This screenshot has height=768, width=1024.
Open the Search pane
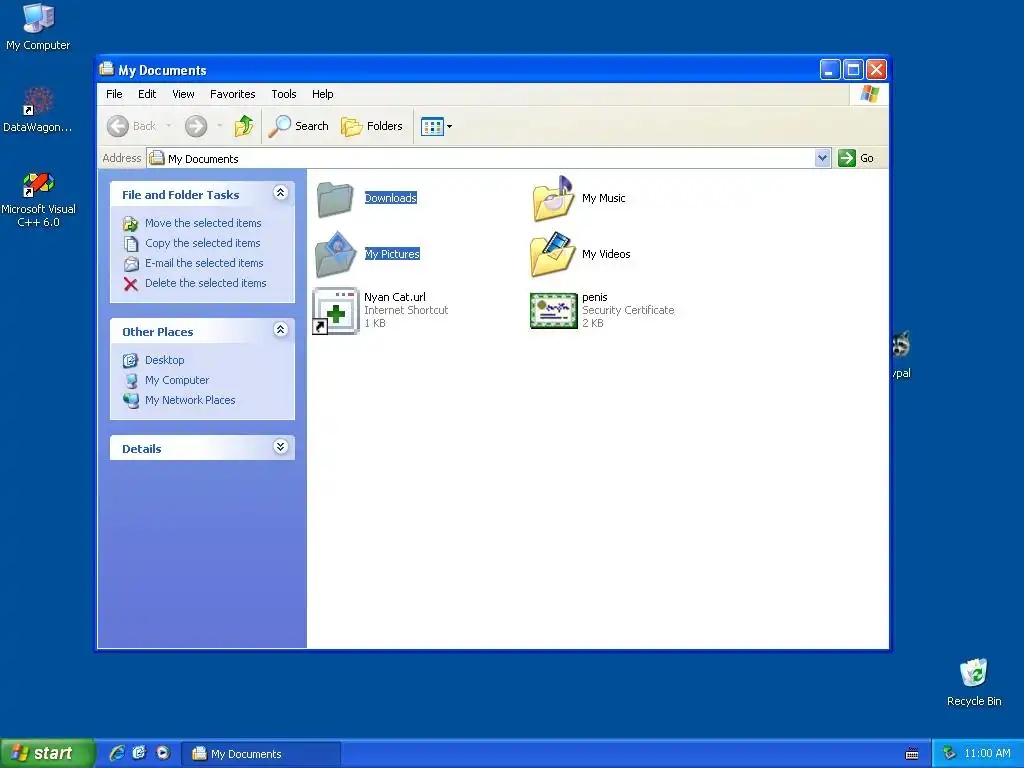(298, 126)
